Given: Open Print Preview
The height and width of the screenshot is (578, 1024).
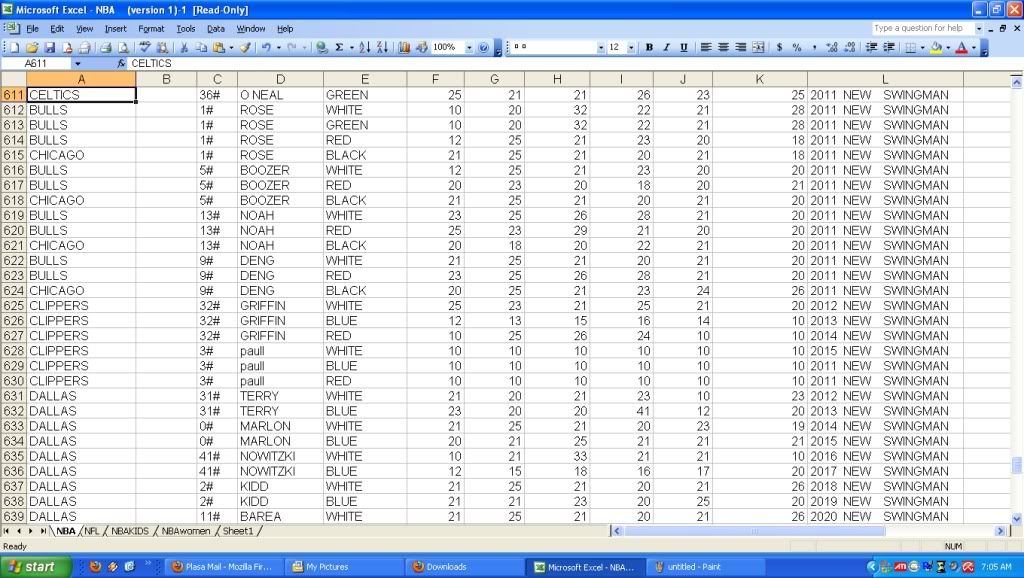Looking at the screenshot, I should 122,48.
